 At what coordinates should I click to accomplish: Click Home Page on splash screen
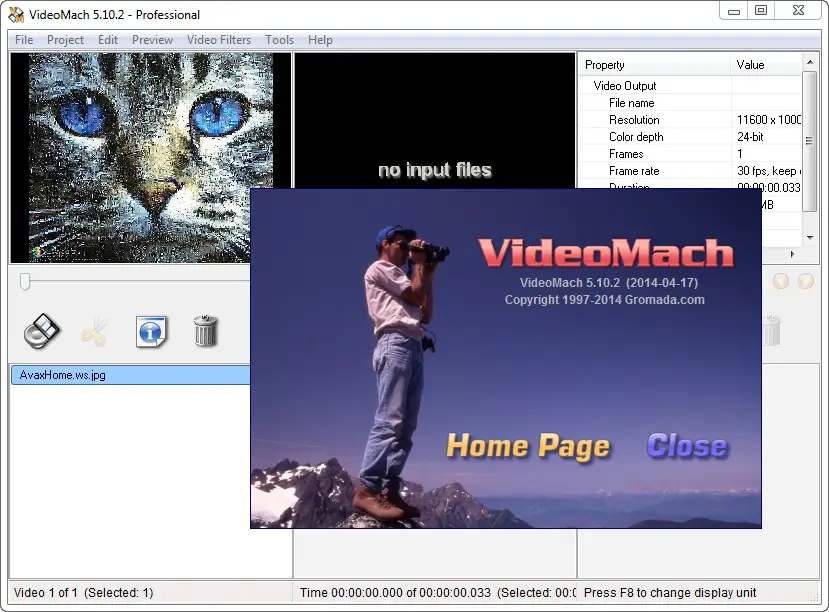tap(528, 447)
